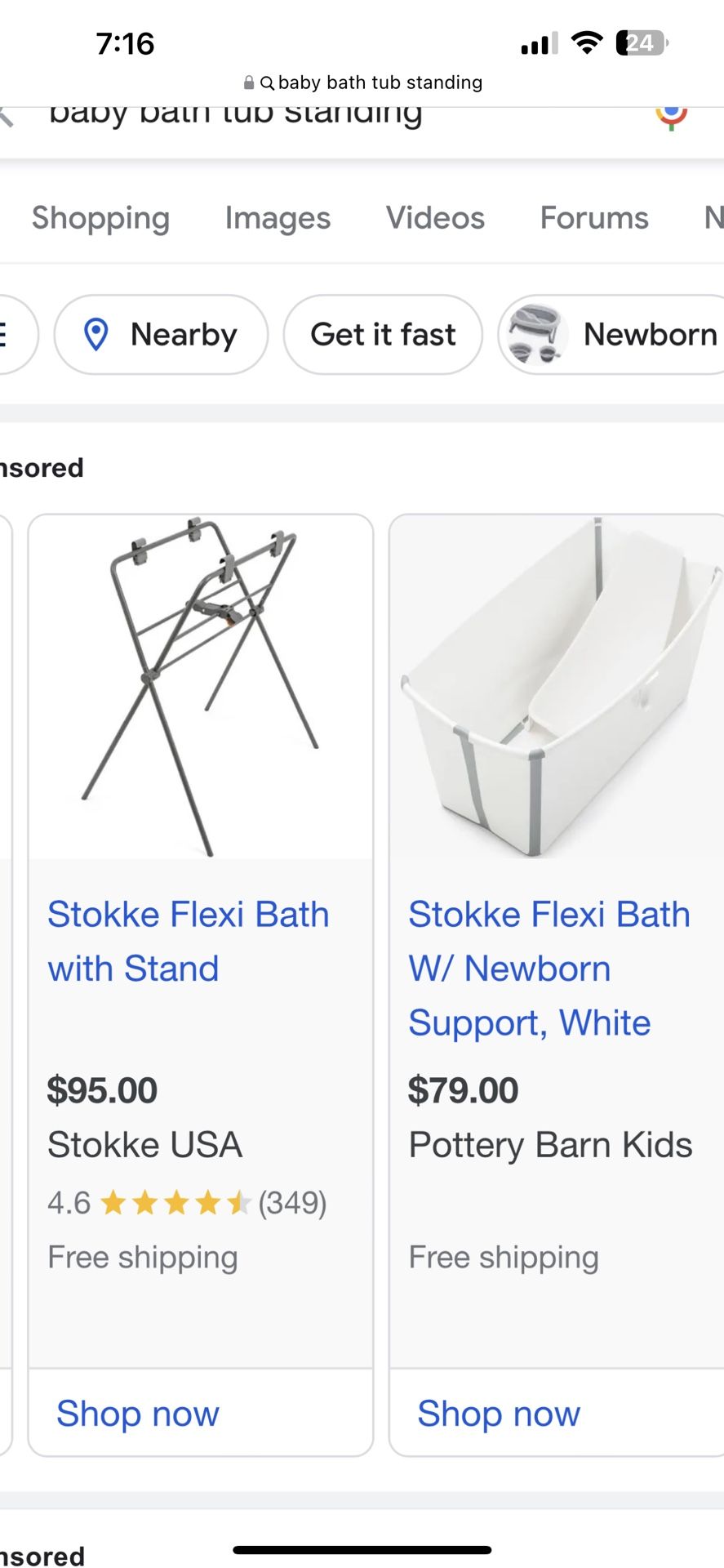Tap the magnifier icon beside the search query

click(x=267, y=82)
